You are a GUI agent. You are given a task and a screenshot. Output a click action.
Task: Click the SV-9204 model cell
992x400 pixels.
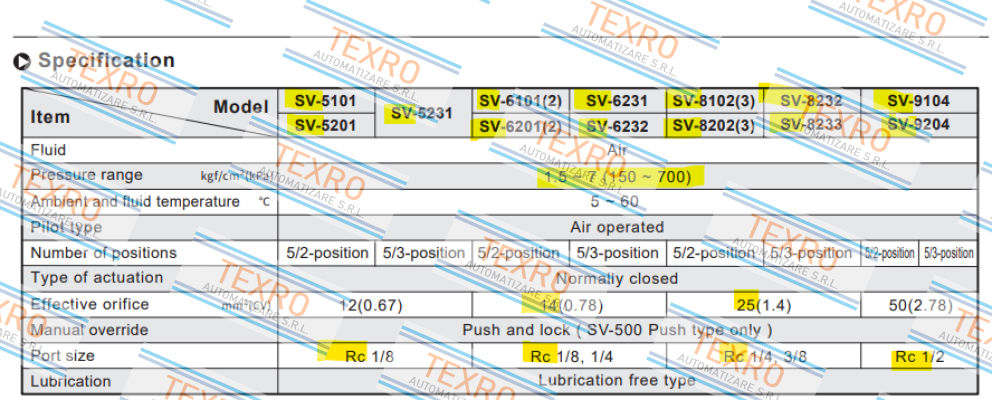click(x=918, y=125)
